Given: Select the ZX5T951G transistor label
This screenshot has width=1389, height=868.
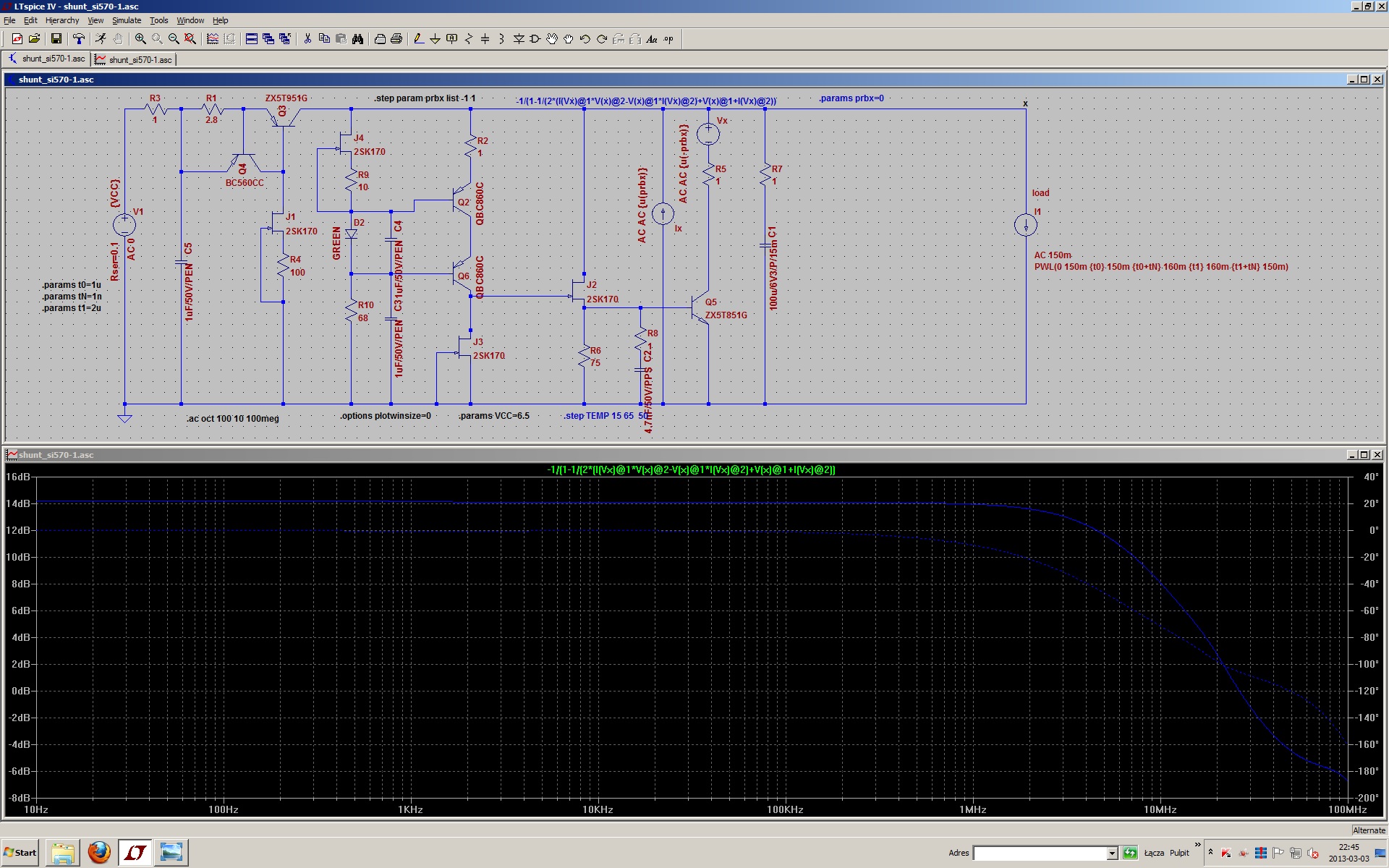Looking at the screenshot, I should pos(286,98).
